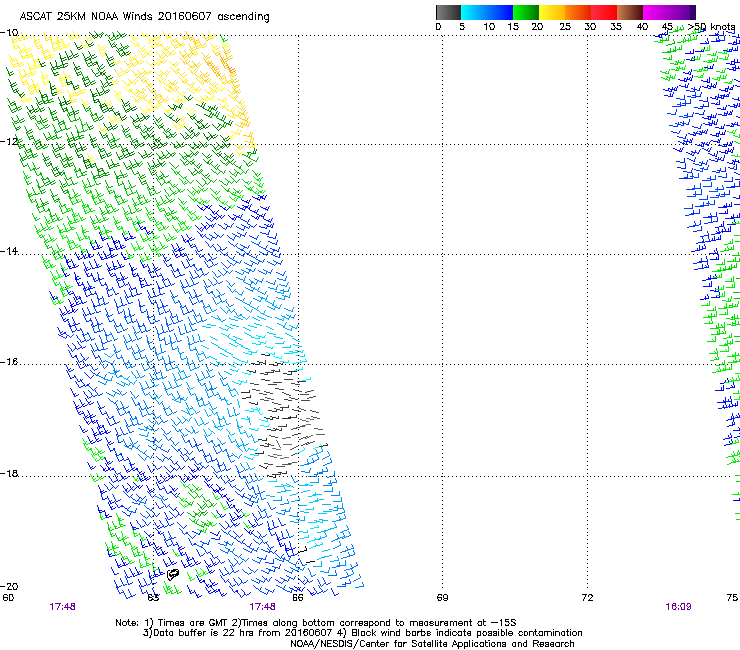Viewport: 740px width, 650px height.
Task: Click the title ASCAT 25KM NOAA Winds 20160607 ascending
Action: click(144, 17)
